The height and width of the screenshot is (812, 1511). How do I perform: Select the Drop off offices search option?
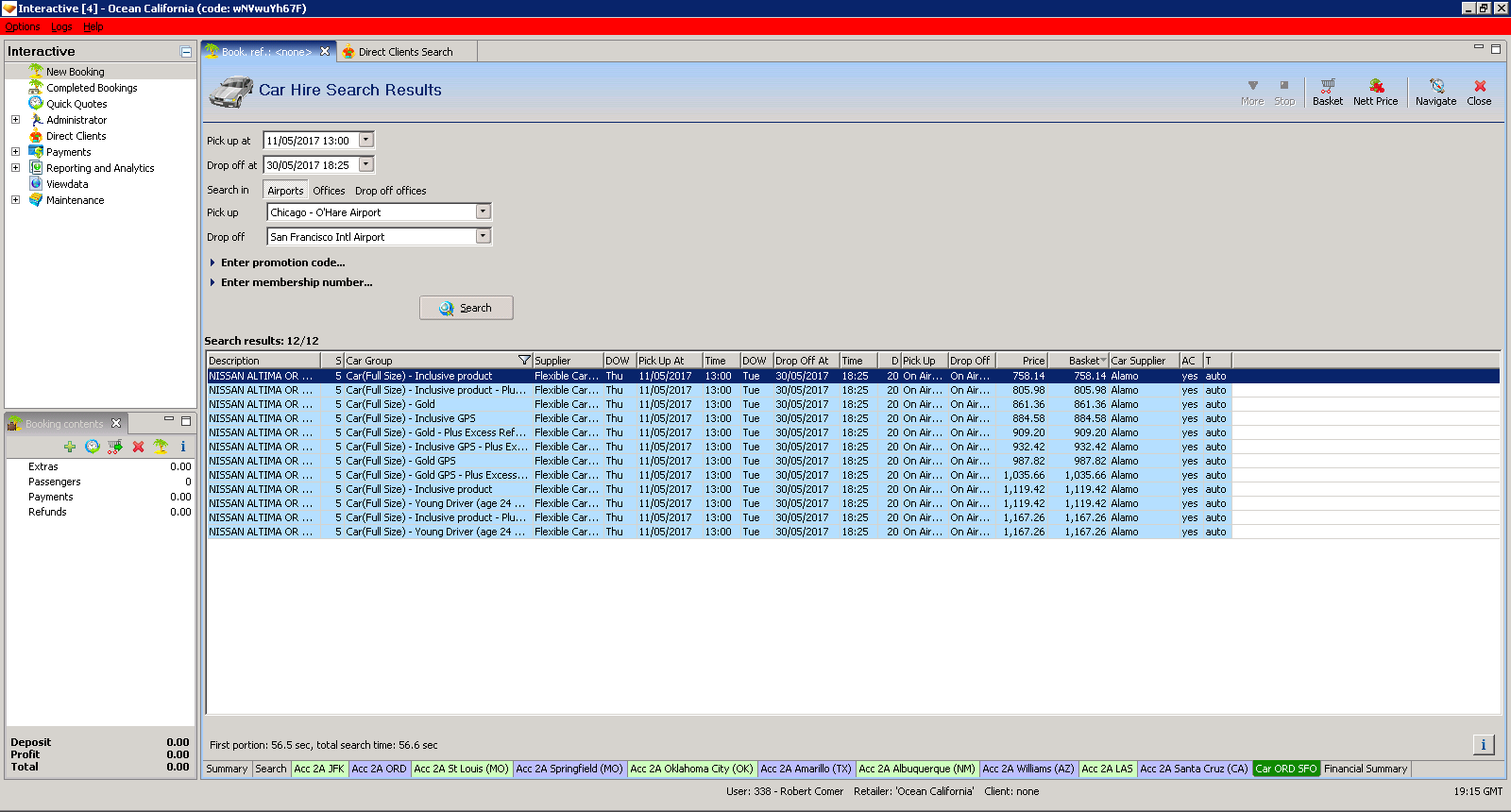[390, 191]
